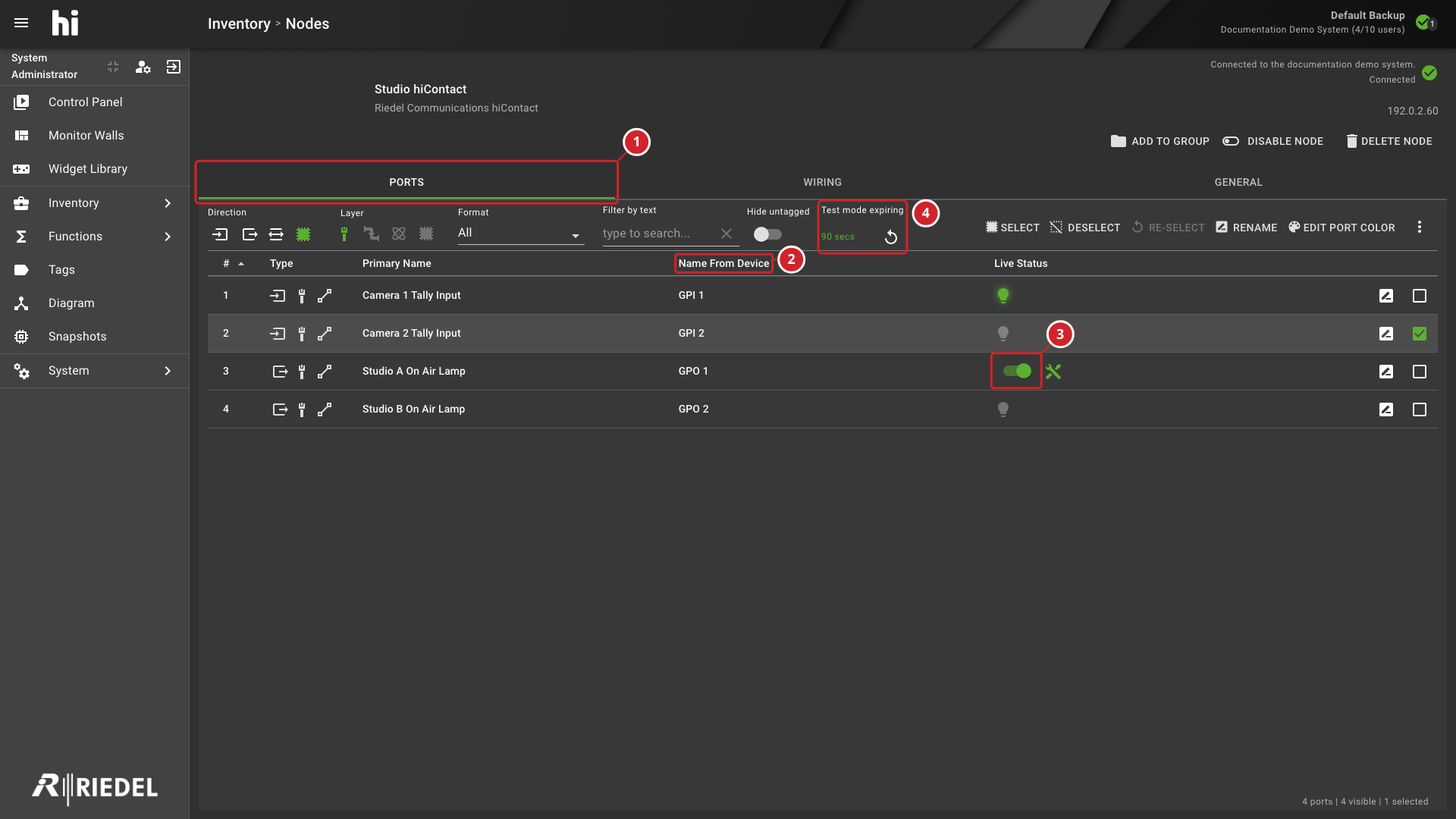Click ADD TO GROUP button
The width and height of the screenshot is (1456, 819).
click(x=1159, y=141)
